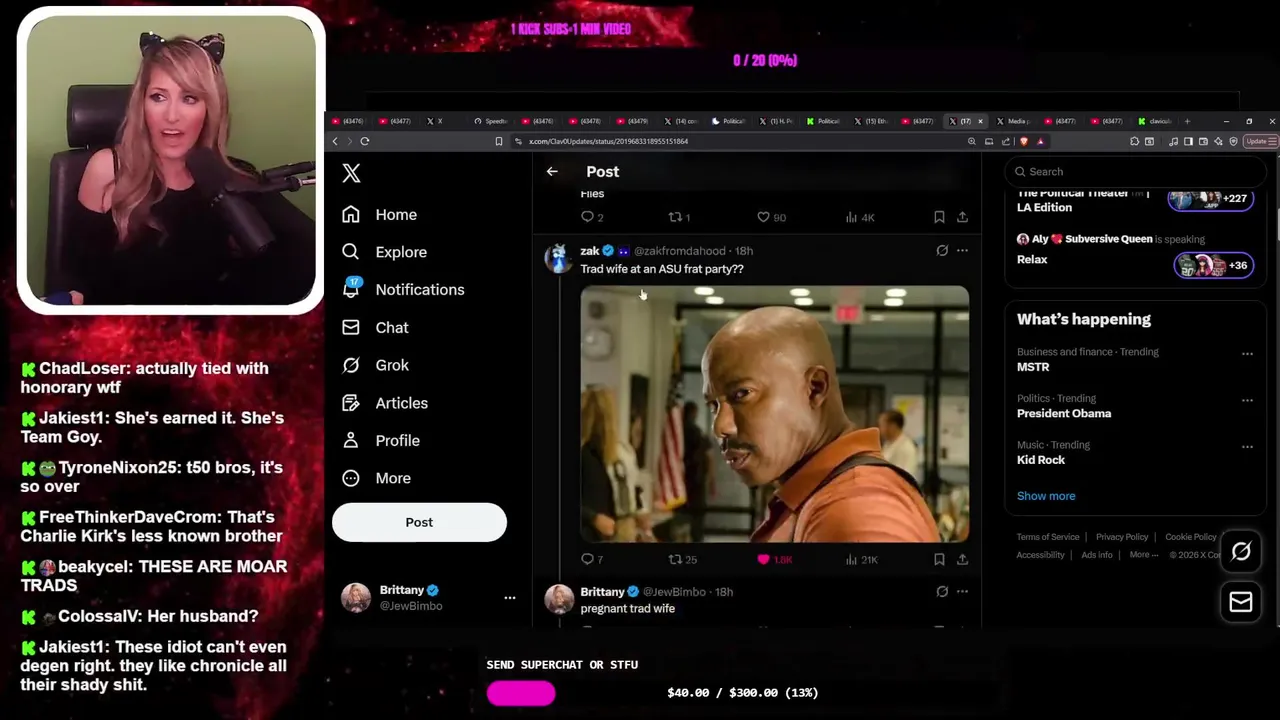Reply to the zak post
This screenshot has height=720, width=1280.
[x=592, y=560]
